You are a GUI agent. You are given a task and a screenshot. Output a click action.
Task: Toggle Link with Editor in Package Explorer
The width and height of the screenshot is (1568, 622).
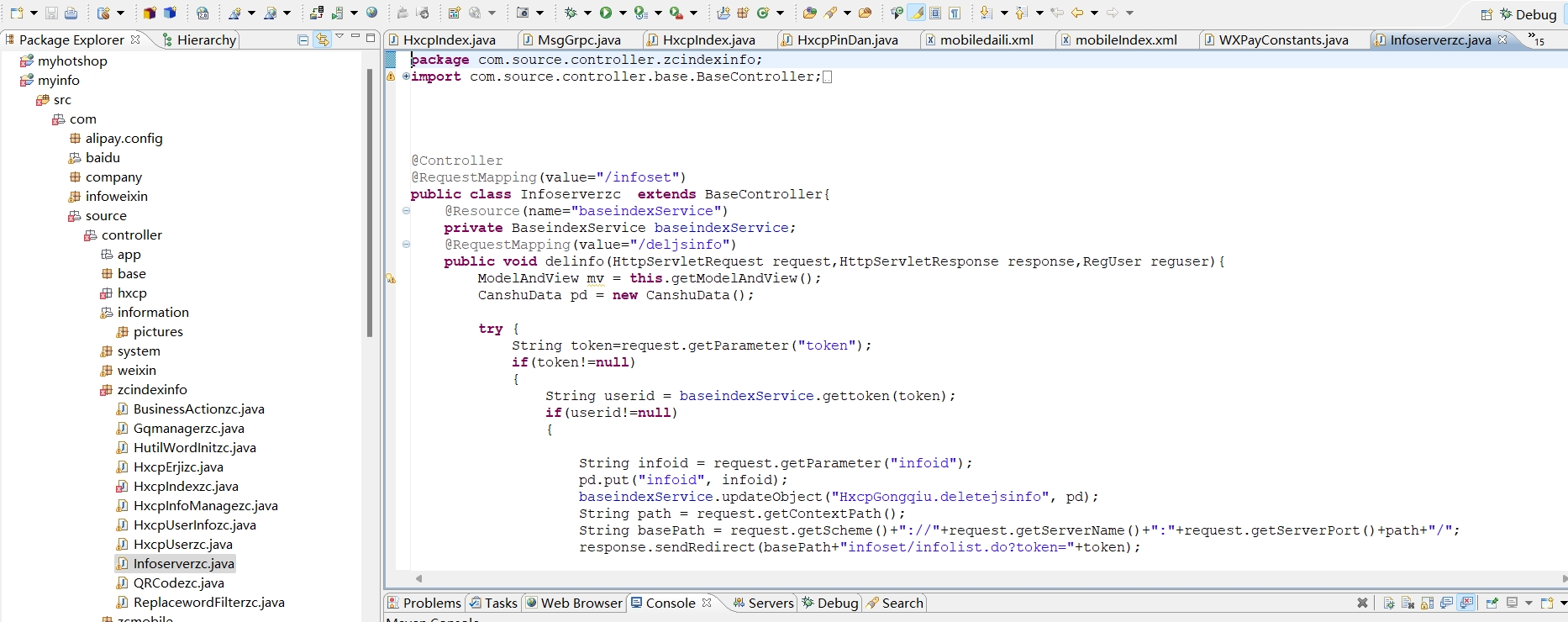point(323,40)
